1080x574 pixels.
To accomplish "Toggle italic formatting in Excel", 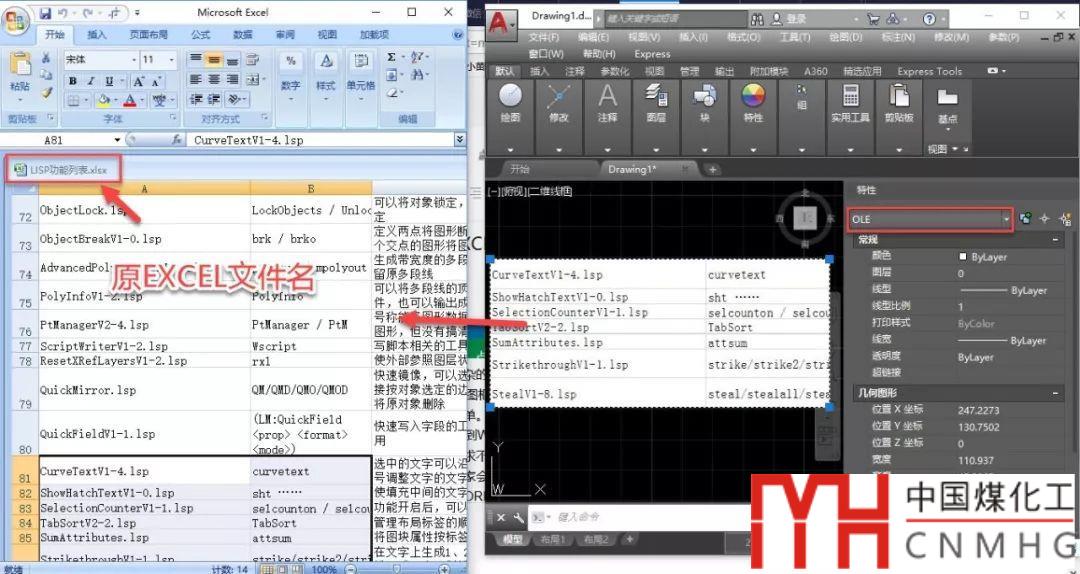I will (90, 81).
